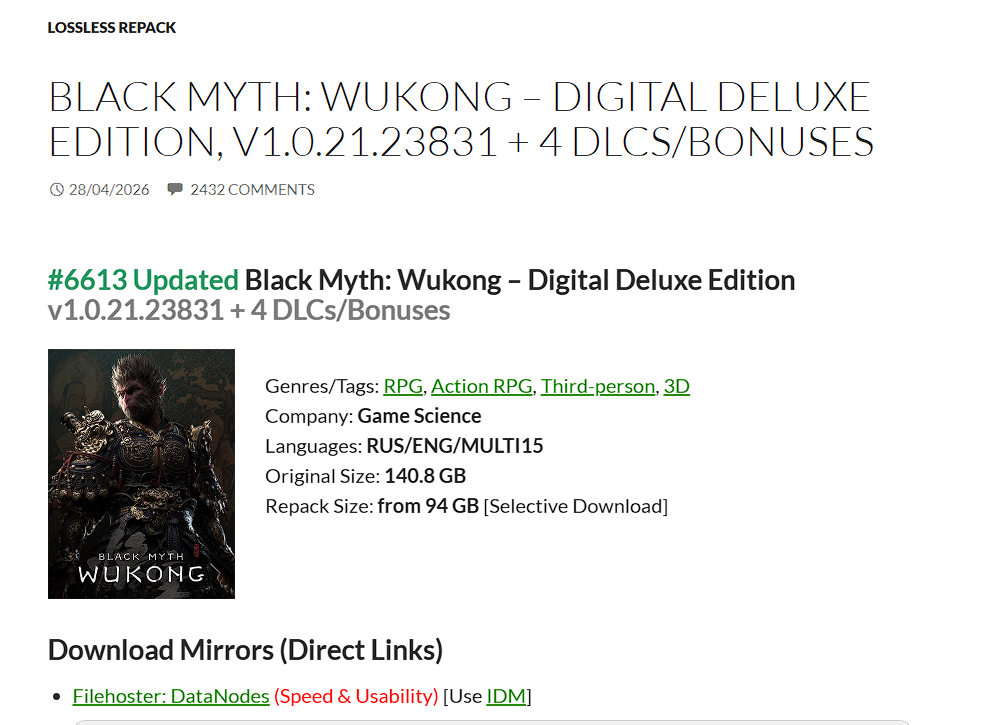
Task: Click the Game Science company name
Action: click(x=419, y=416)
